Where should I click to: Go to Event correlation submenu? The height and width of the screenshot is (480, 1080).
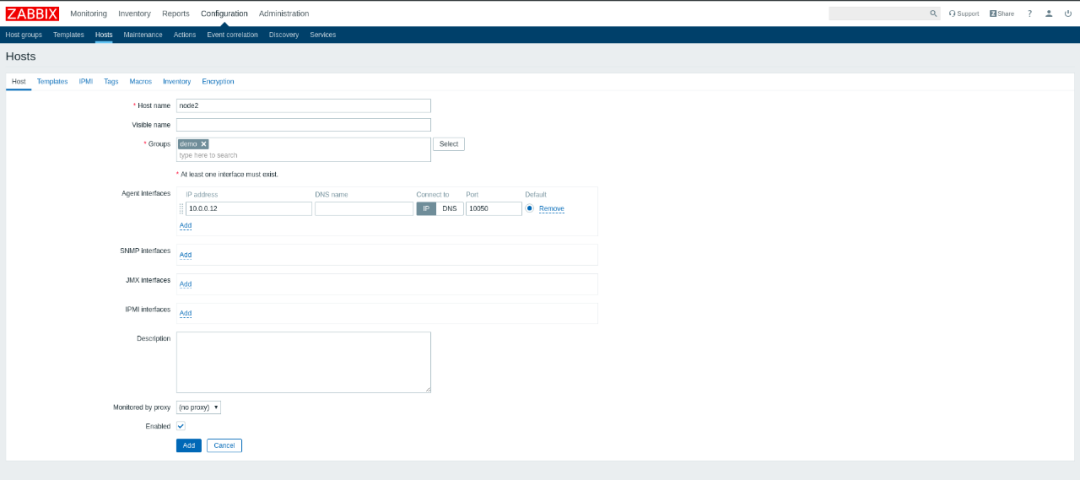click(232, 35)
